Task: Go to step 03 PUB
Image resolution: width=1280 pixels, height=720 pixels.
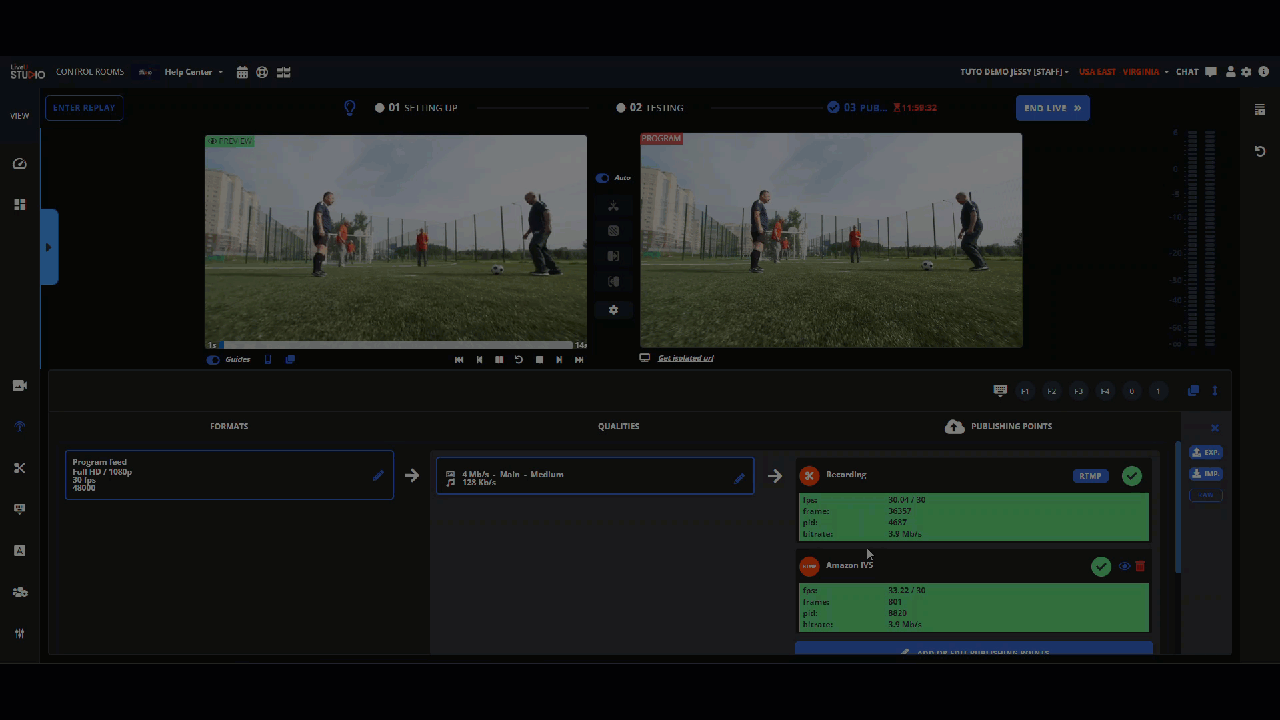Action: point(857,107)
